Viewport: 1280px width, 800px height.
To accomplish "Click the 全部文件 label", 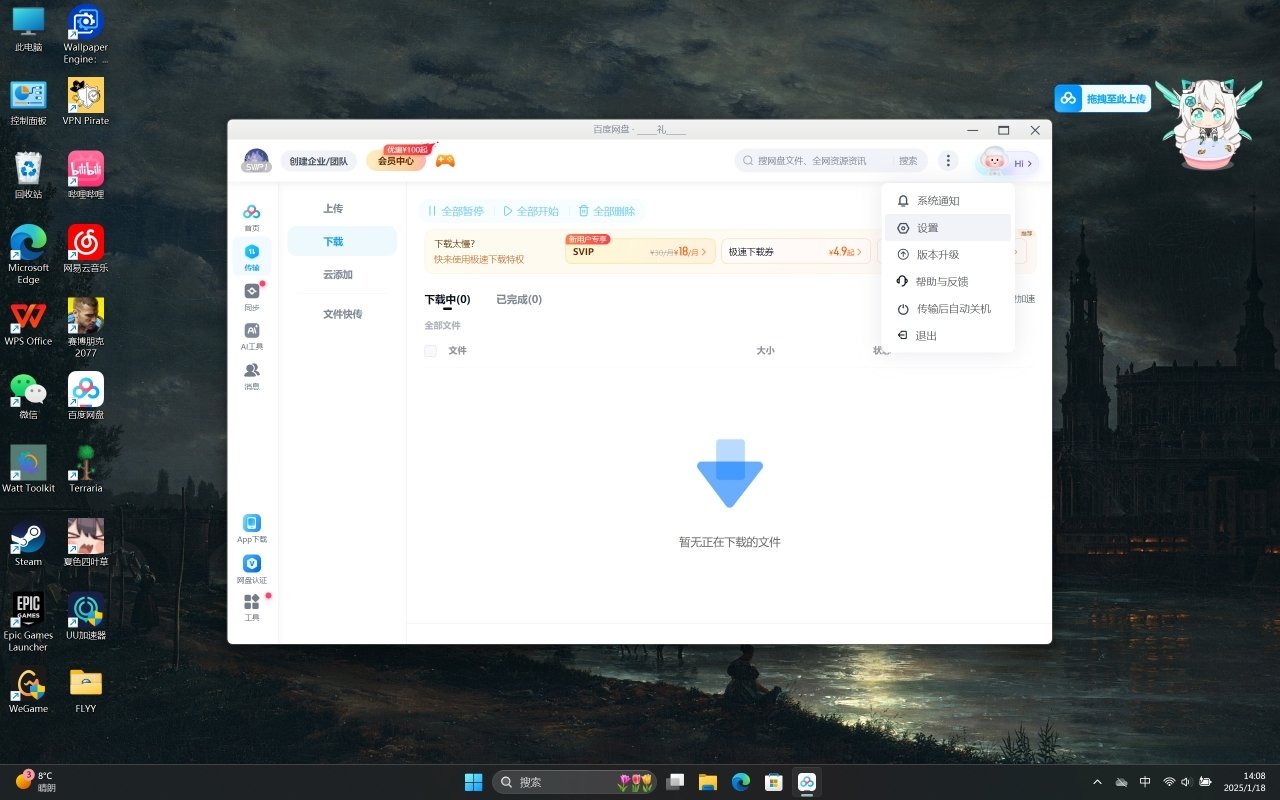I will [x=442, y=326].
